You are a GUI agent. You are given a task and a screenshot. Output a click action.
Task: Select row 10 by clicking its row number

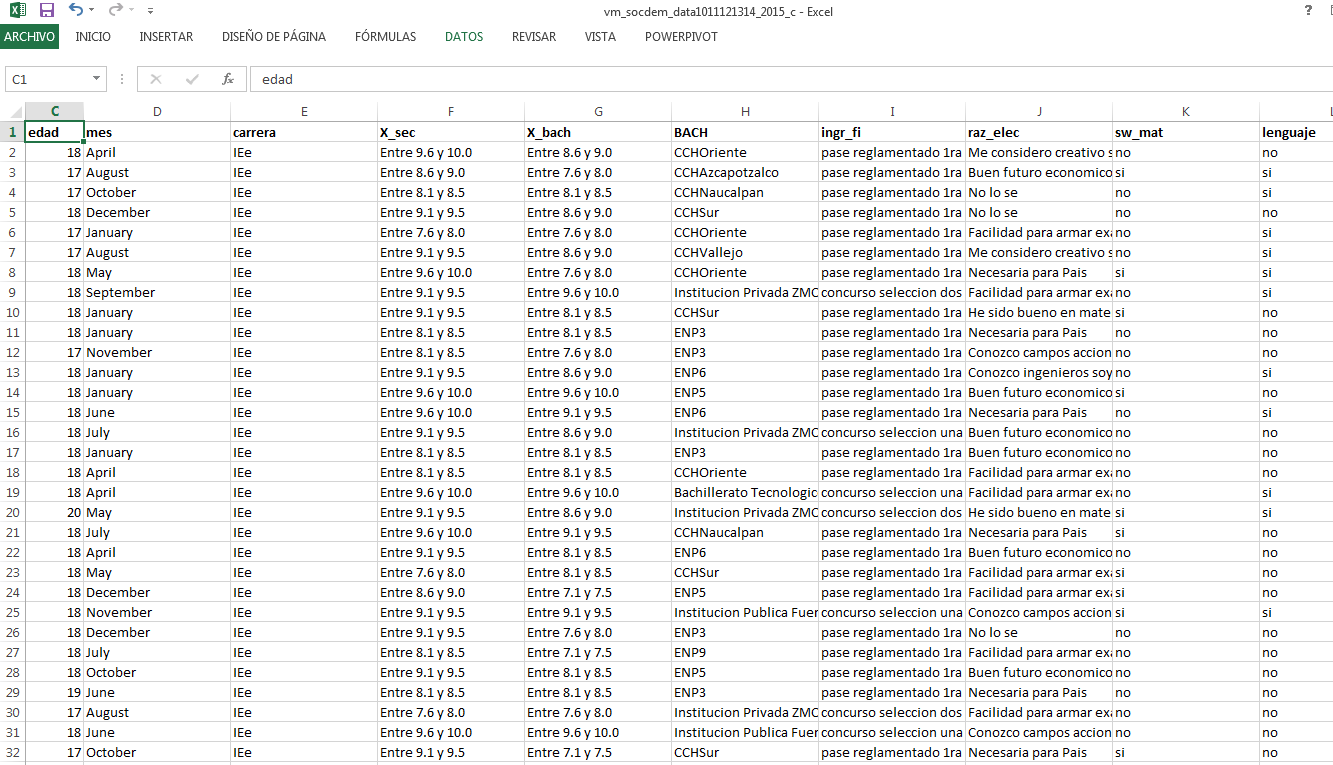pos(11,312)
